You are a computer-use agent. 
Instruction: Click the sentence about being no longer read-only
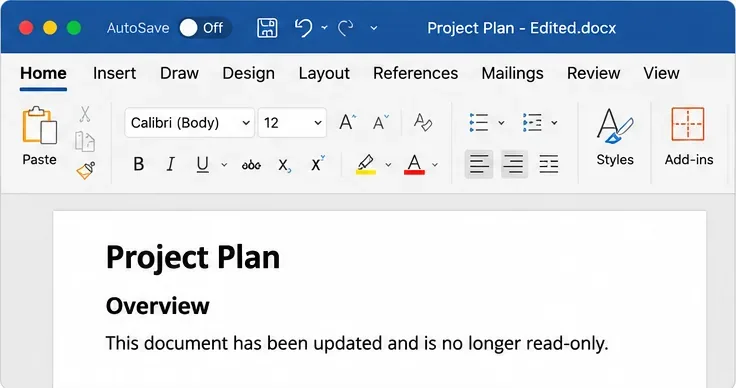tap(357, 343)
